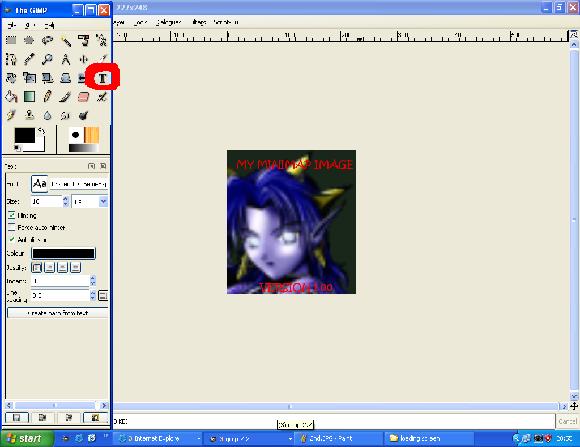The width and height of the screenshot is (580, 447).
Task: Toggle the Hinting checkbox
Action: point(11,215)
